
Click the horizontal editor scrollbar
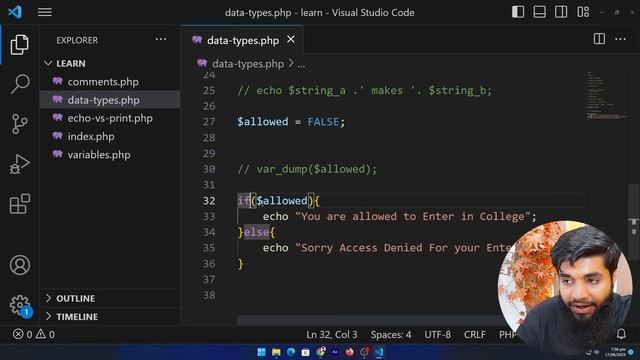click(x=369, y=320)
